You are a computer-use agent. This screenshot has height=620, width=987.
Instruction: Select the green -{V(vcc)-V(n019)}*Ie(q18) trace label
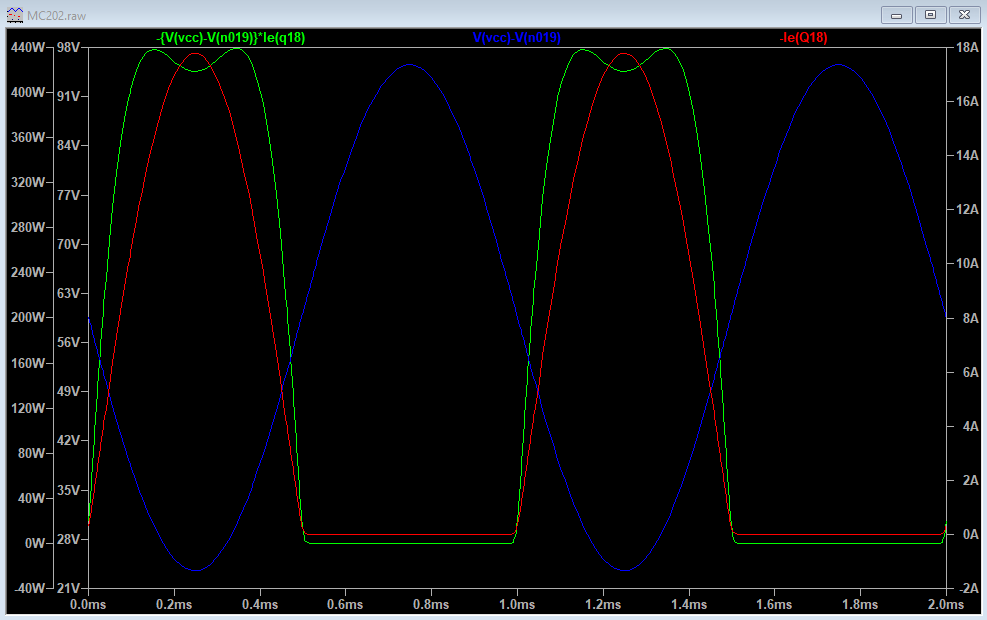point(231,38)
